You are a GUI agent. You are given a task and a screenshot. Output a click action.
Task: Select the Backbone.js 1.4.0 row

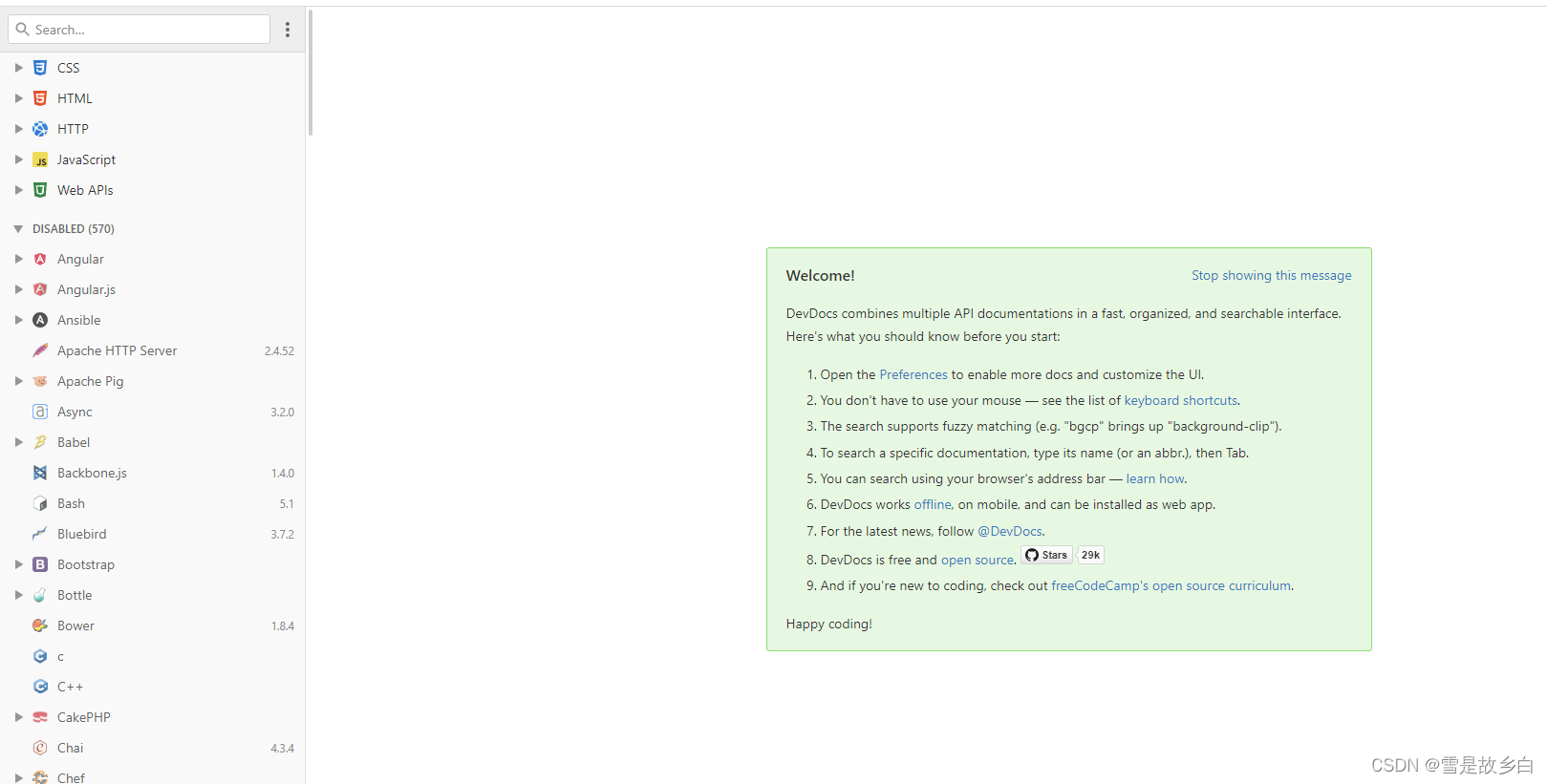point(153,473)
